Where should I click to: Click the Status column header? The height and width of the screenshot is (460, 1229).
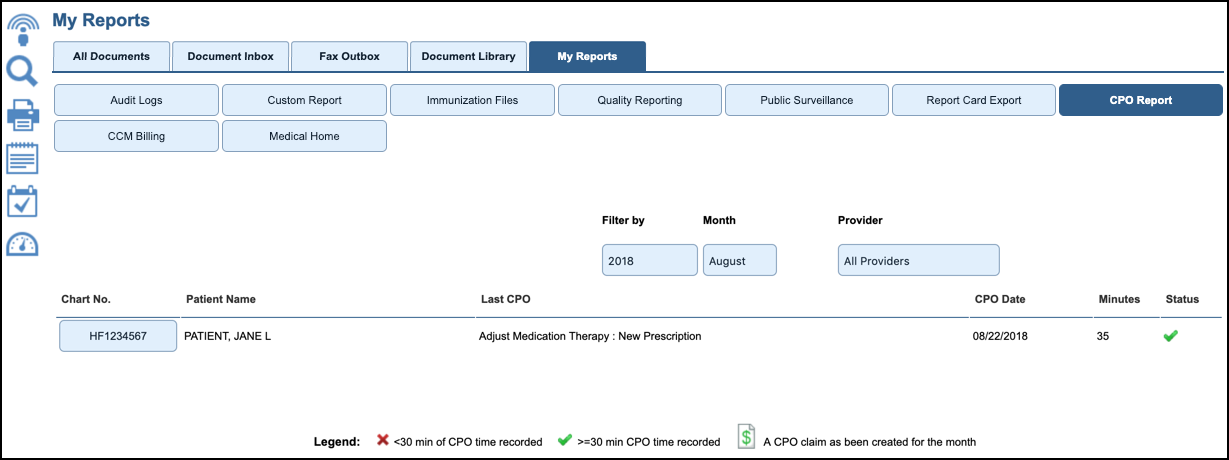(x=1182, y=299)
